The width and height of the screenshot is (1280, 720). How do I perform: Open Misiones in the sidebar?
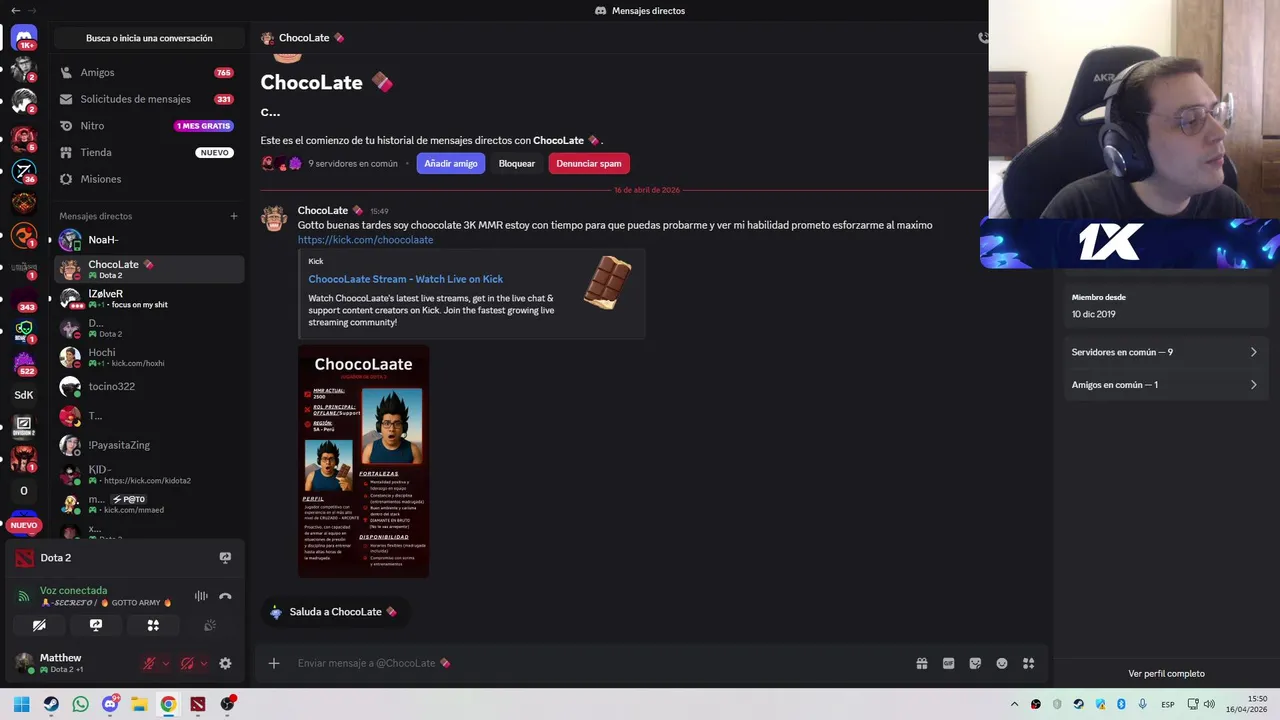pyautogui.click(x=149, y=179)
